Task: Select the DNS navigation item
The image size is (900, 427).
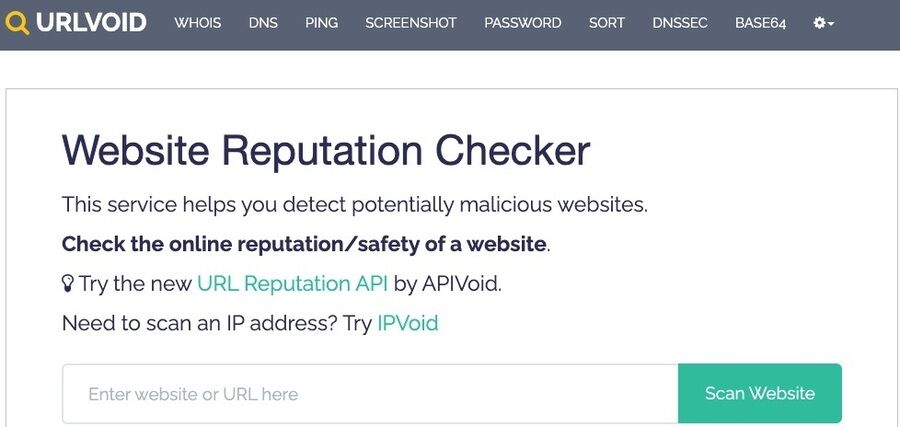Action: pos(263,23)
